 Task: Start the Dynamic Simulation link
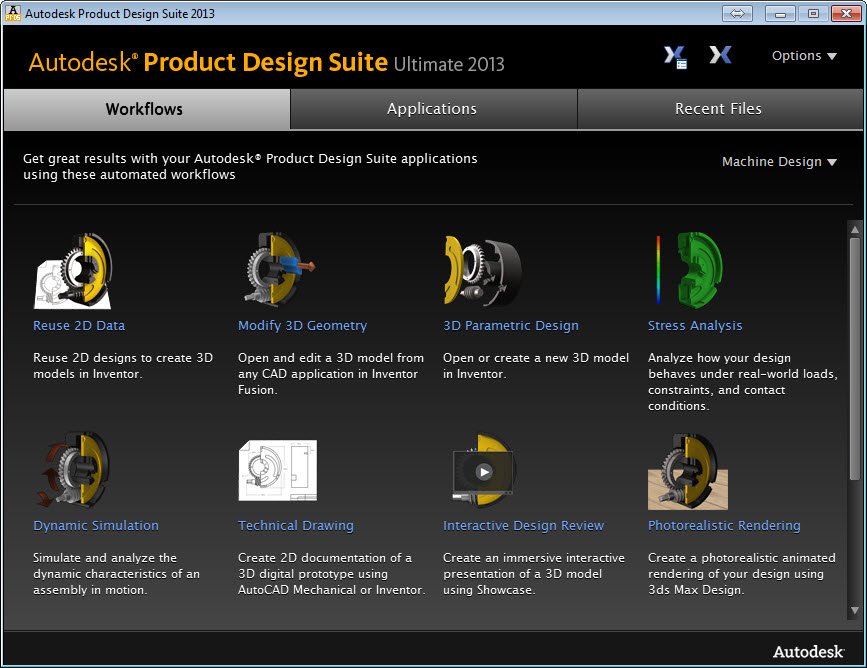pyautogui.click(x=96, y=525)
